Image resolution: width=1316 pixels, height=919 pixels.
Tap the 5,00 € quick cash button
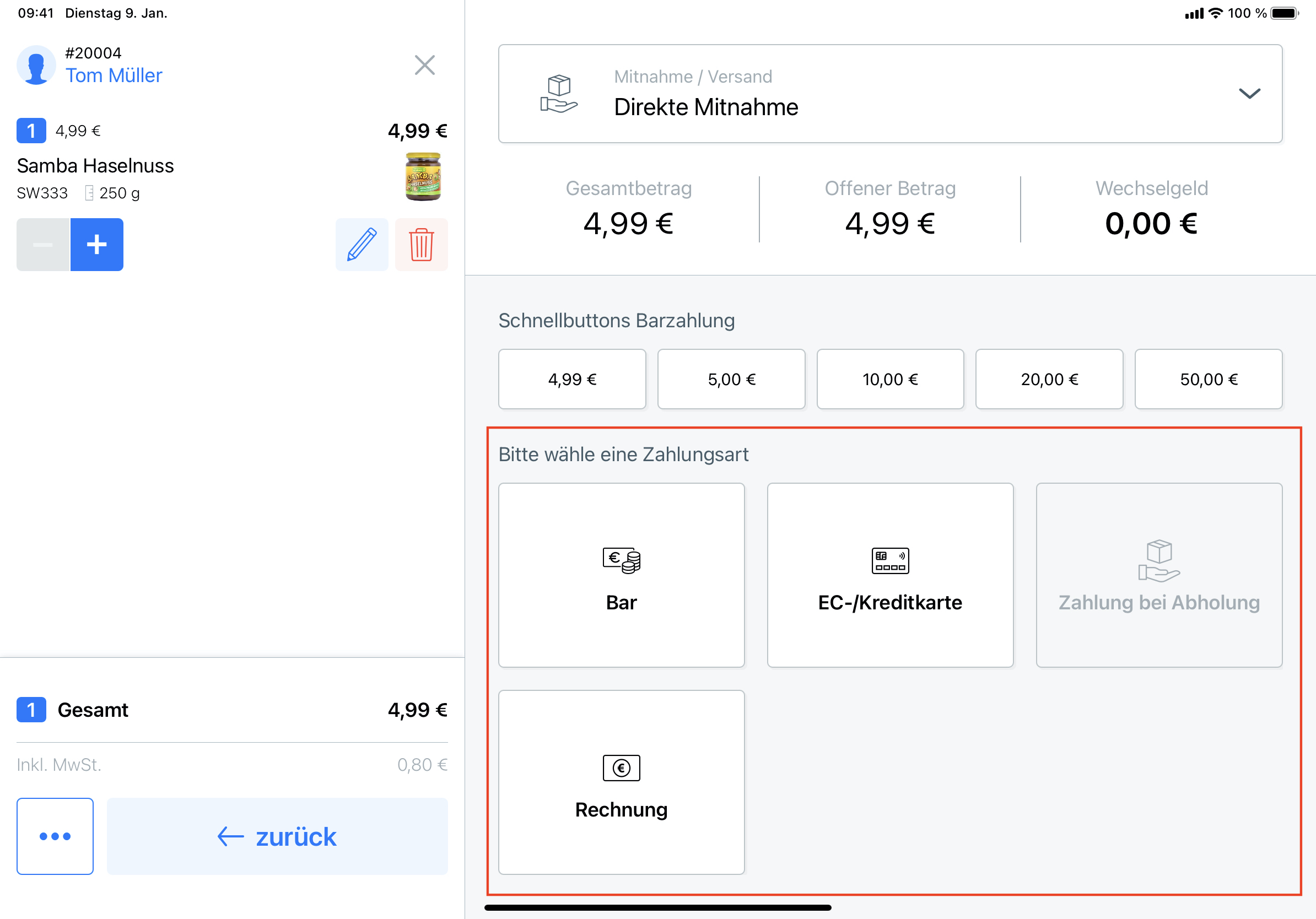(x=731, y=379)
